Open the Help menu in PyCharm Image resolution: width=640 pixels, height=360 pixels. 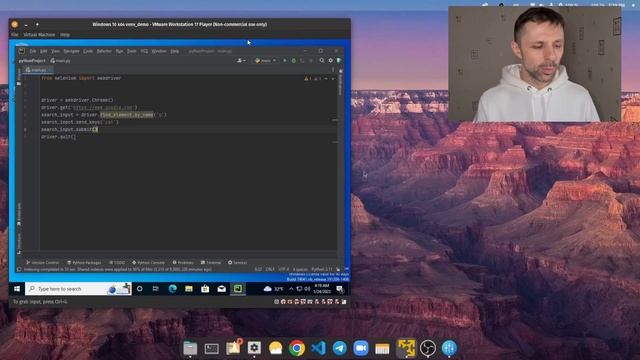175,51
